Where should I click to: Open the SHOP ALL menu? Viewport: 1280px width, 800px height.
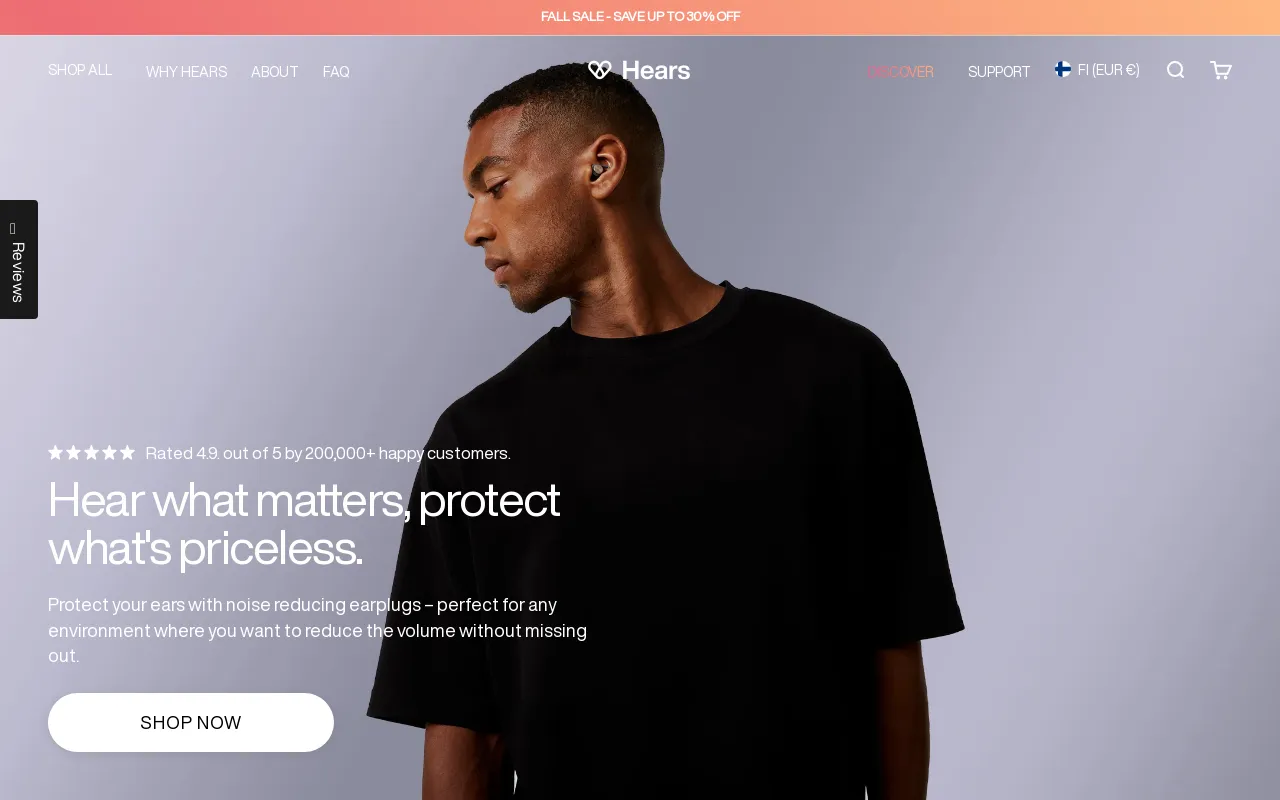(80, 70)
